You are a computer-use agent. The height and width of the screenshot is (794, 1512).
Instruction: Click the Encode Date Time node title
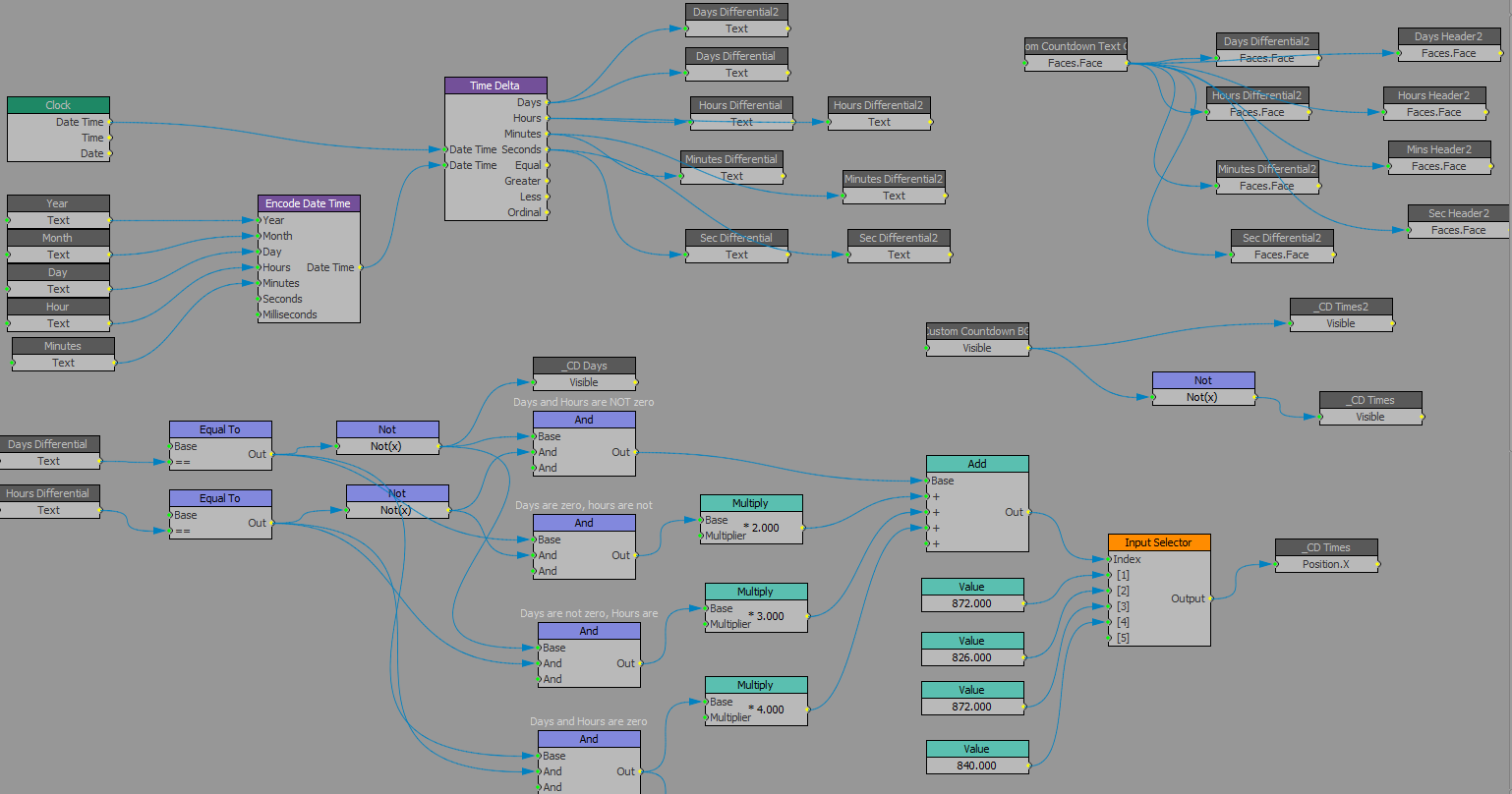point(309,203)
